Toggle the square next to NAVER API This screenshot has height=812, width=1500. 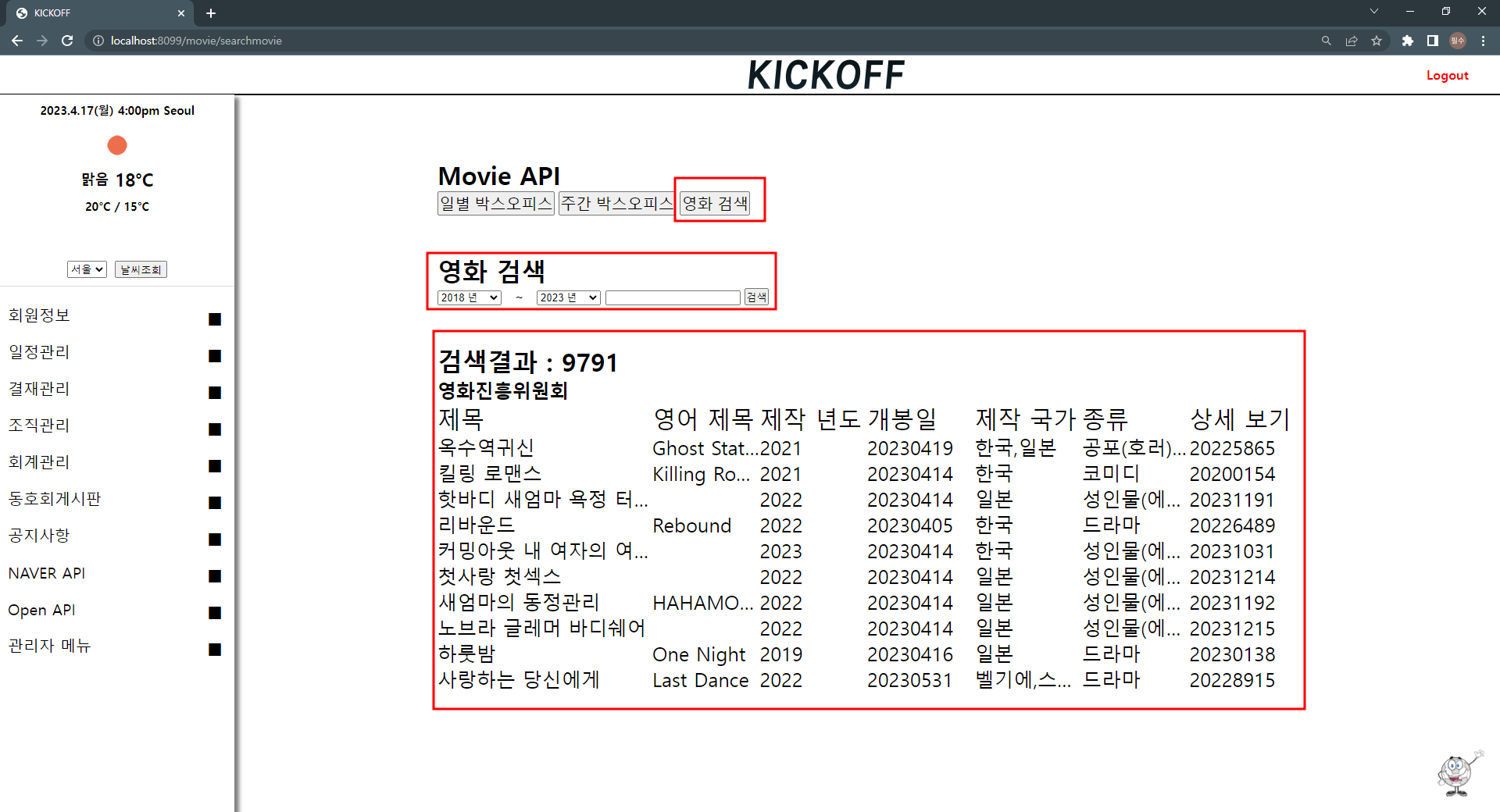pos(213,576)
